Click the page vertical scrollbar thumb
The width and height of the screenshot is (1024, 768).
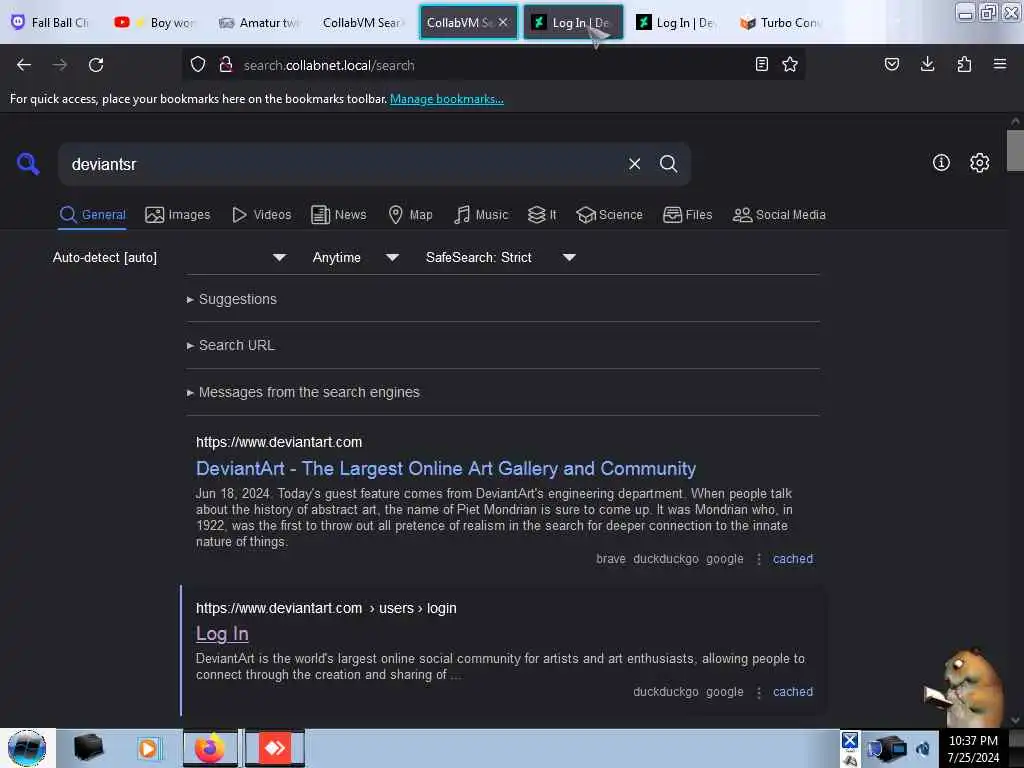tap(1014, 151)
